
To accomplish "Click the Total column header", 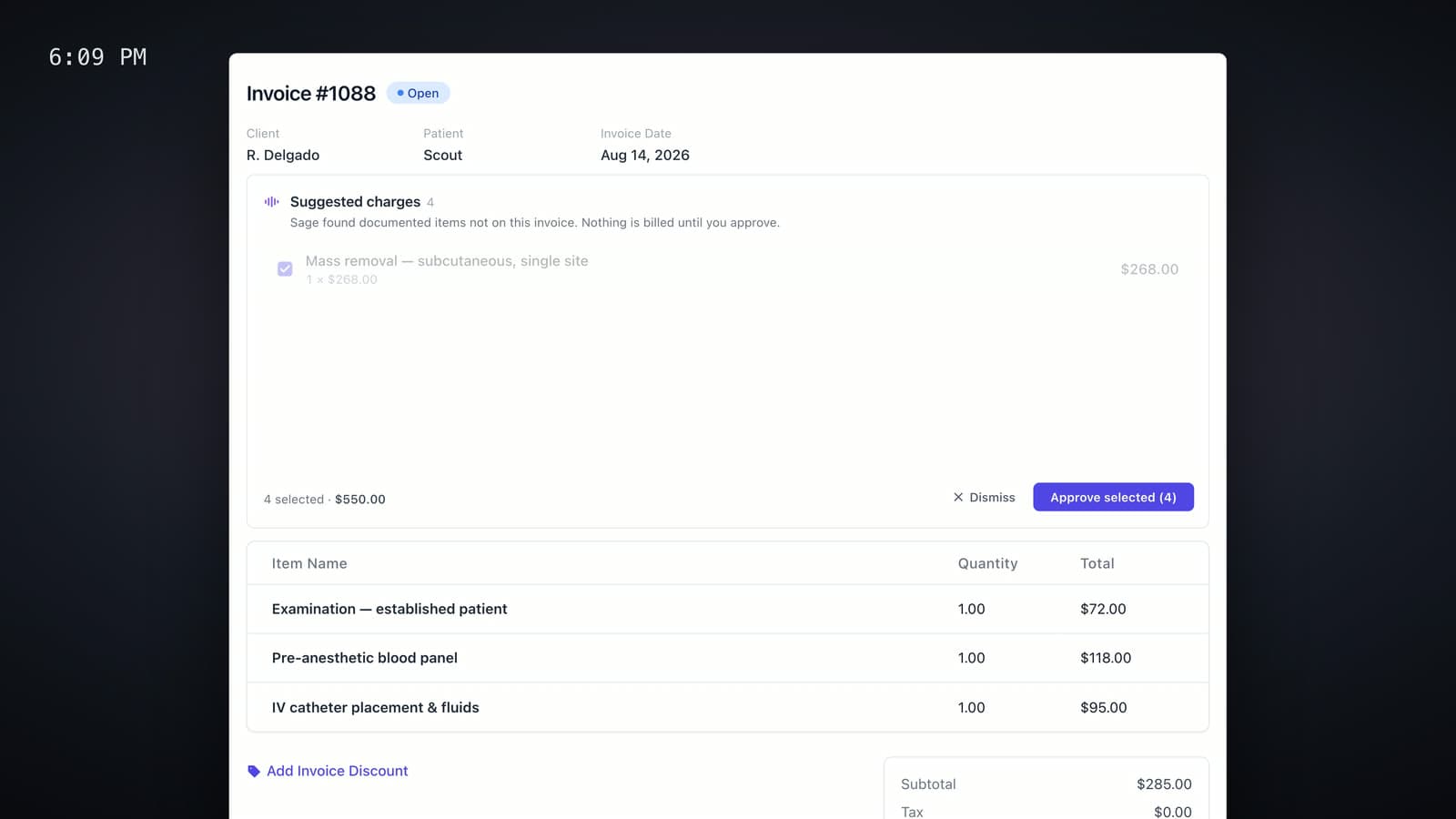I will point(1097,563).
